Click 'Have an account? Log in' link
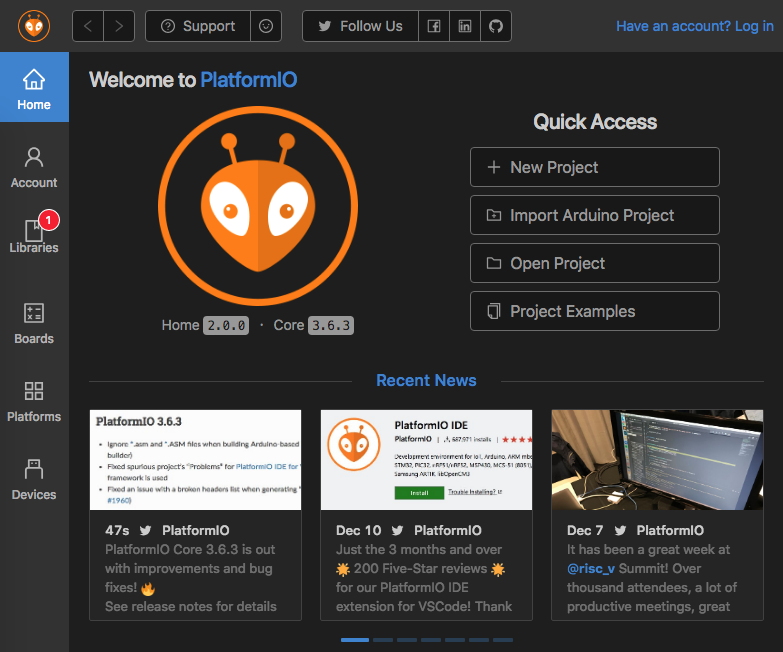This screenshot has width=783, height=652. [695, 26]
